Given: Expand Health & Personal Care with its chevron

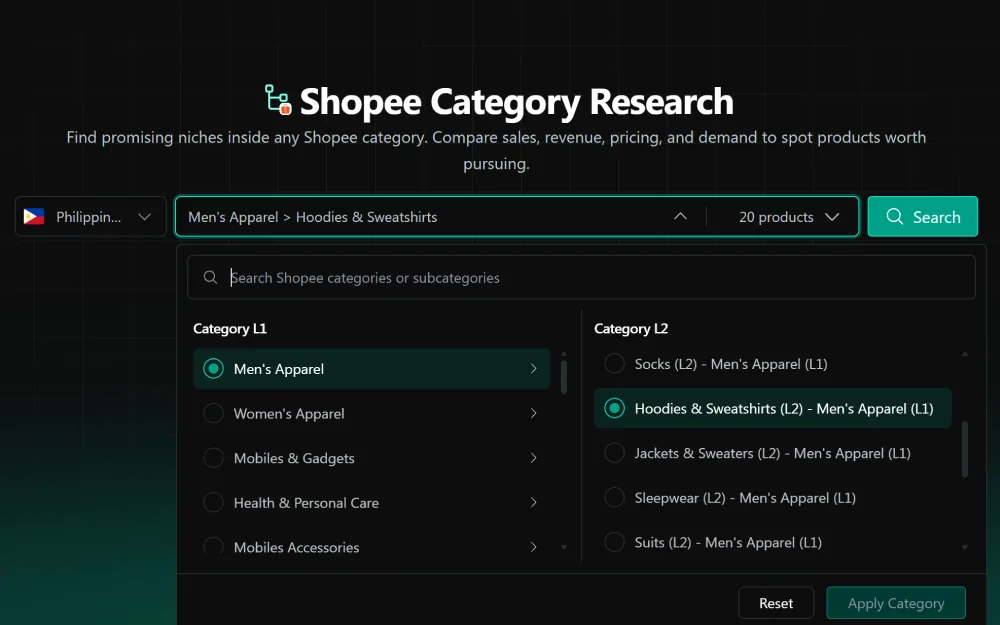Looking at the screenshot, I should click(x=533, y=503).
